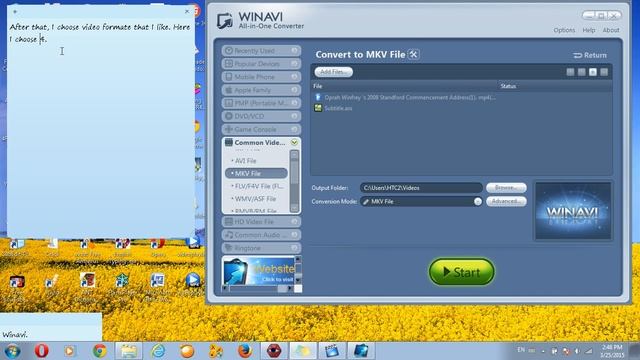The width and height of the screenshot is (640, 360).
Task: Click banner vertical scrollbar down arrow
Action: 298,280
